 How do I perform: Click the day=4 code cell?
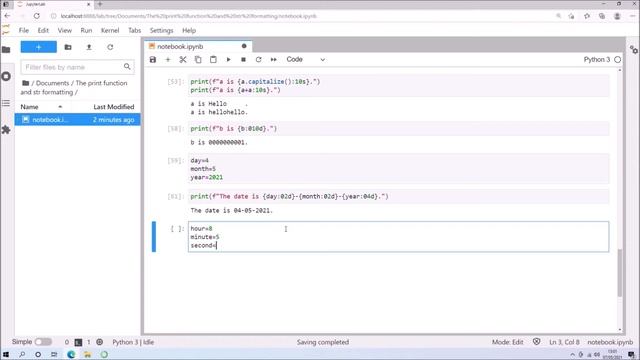point(398,169)
